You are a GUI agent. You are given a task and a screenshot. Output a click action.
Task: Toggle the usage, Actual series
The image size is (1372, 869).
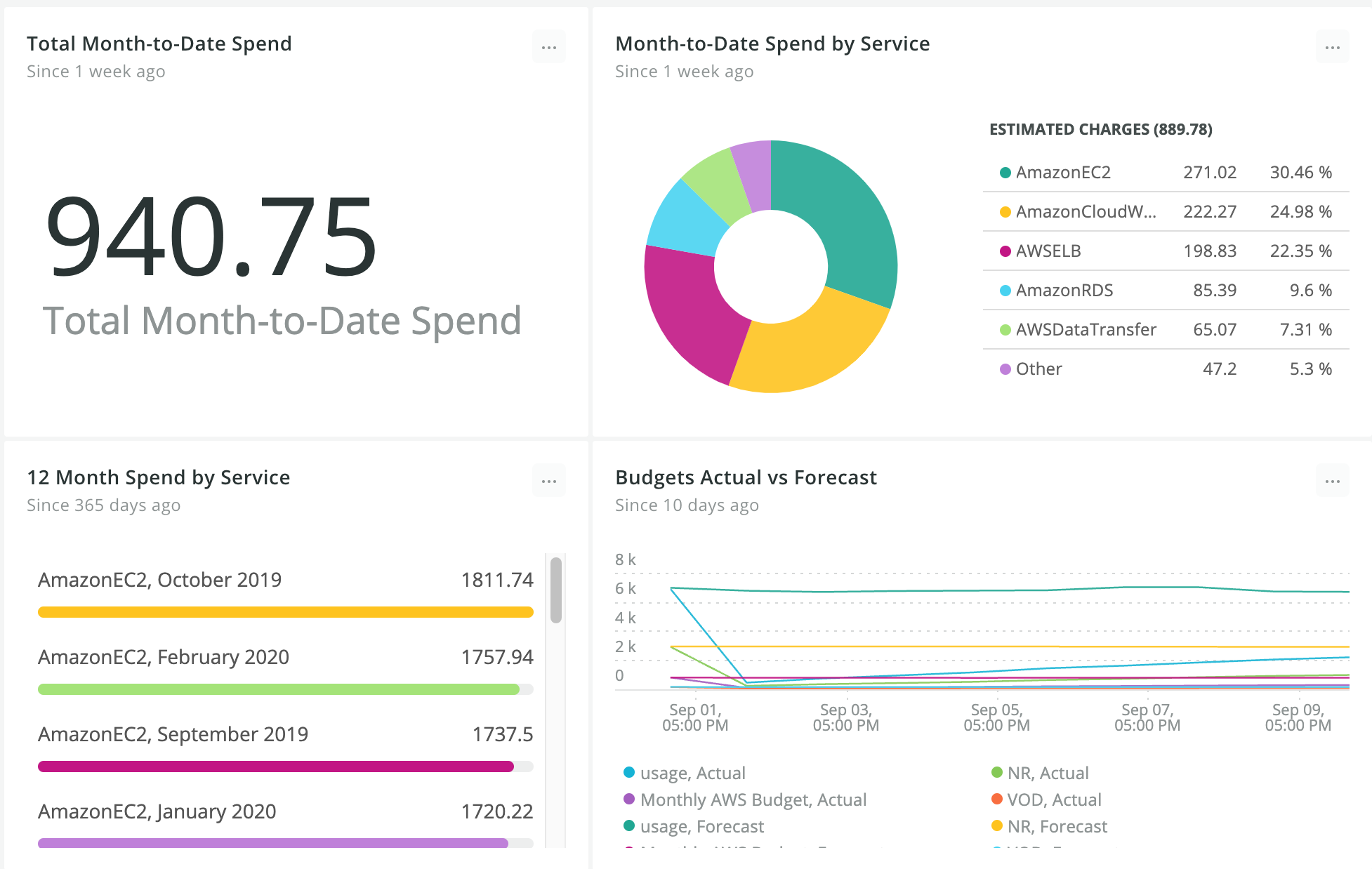click(x=692, y=774)
